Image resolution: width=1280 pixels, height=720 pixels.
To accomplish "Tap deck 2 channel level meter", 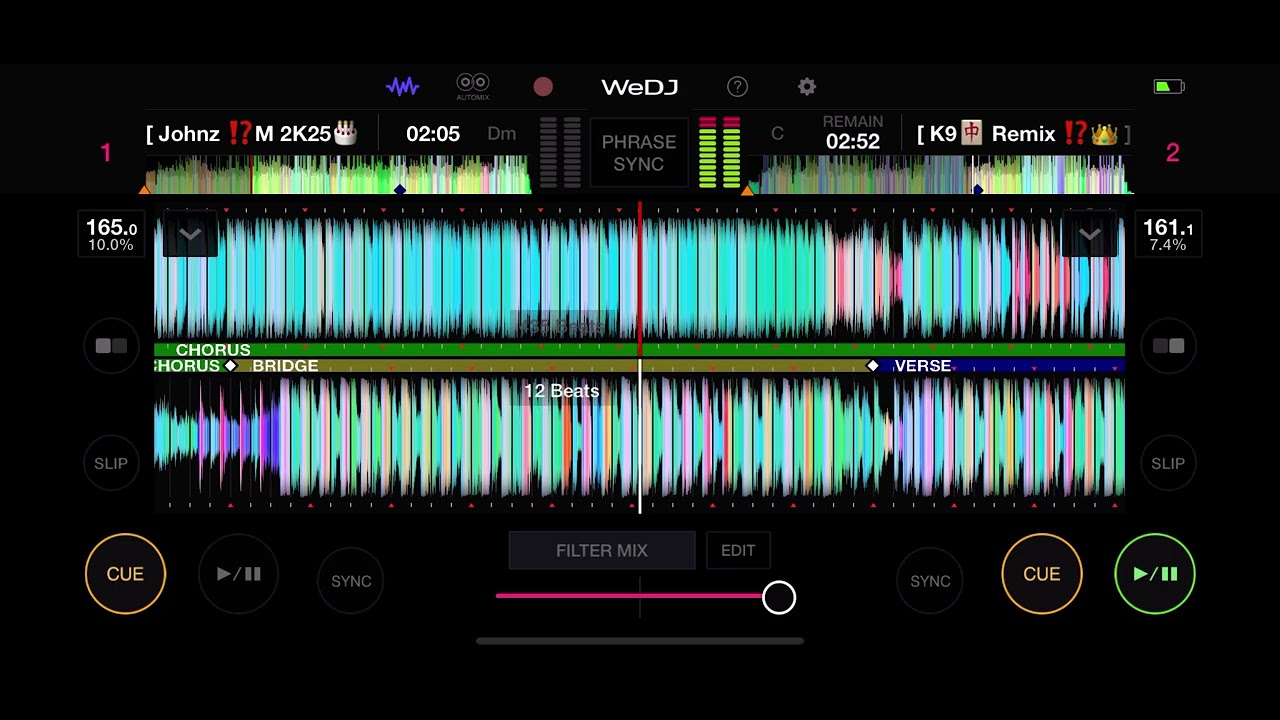I will tap(720, 152).
